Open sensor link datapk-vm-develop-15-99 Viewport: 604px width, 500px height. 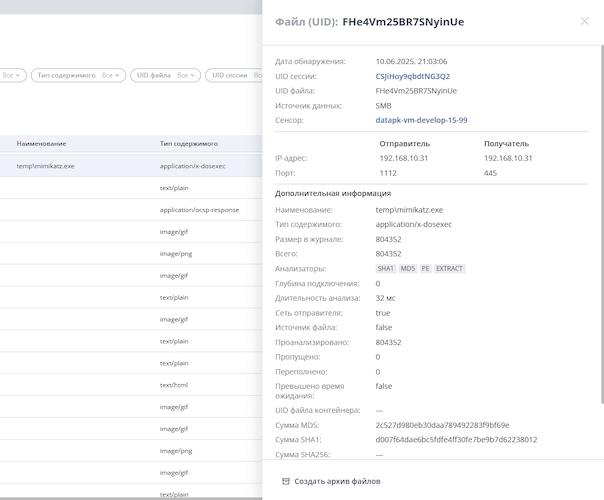(421, 120)
